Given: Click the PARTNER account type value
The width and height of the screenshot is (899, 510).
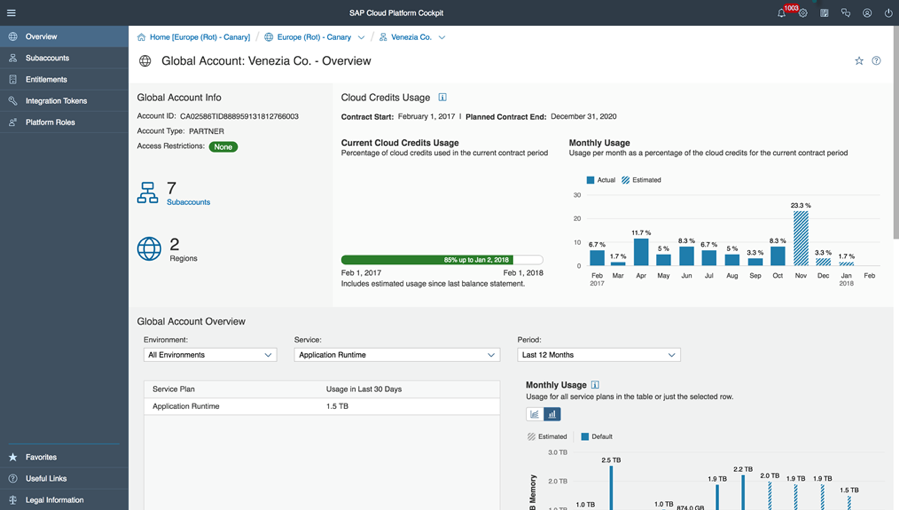Looking at the screenshot, I should 206,131.
